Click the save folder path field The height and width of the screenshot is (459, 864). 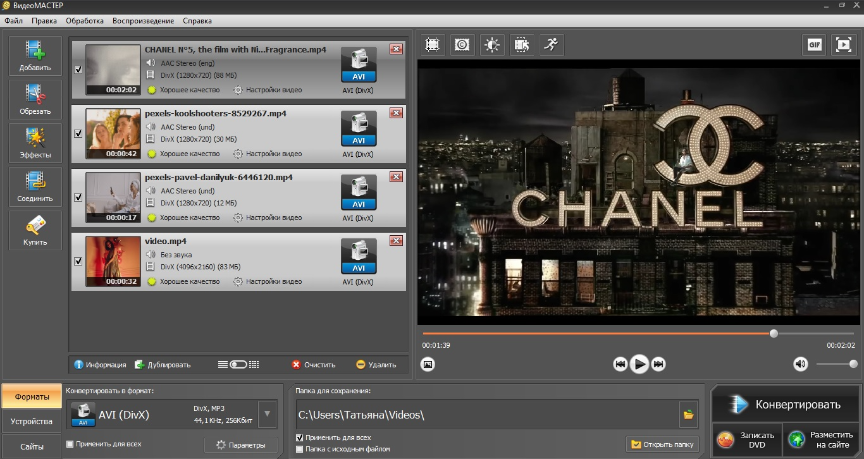[x=488, y=415]
